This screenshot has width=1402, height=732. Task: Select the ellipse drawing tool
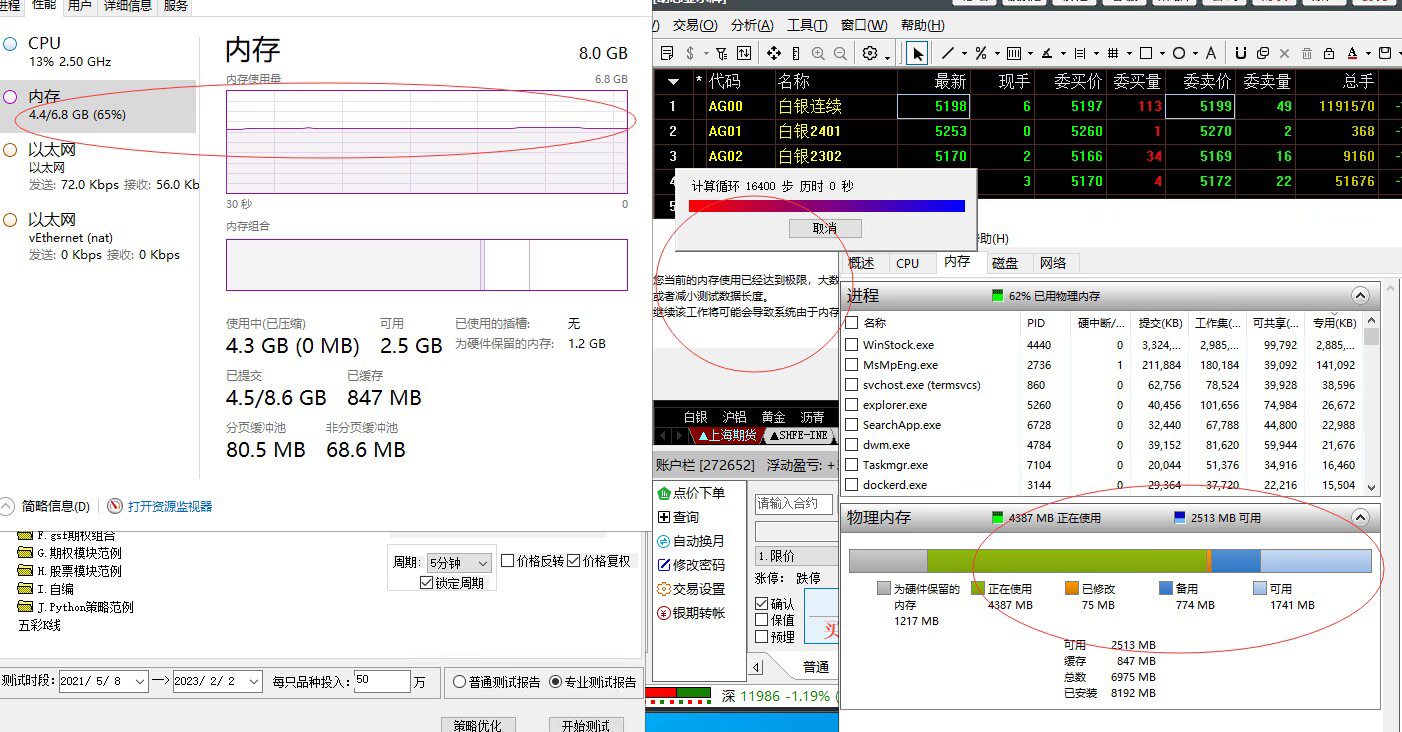(1179, 53)
